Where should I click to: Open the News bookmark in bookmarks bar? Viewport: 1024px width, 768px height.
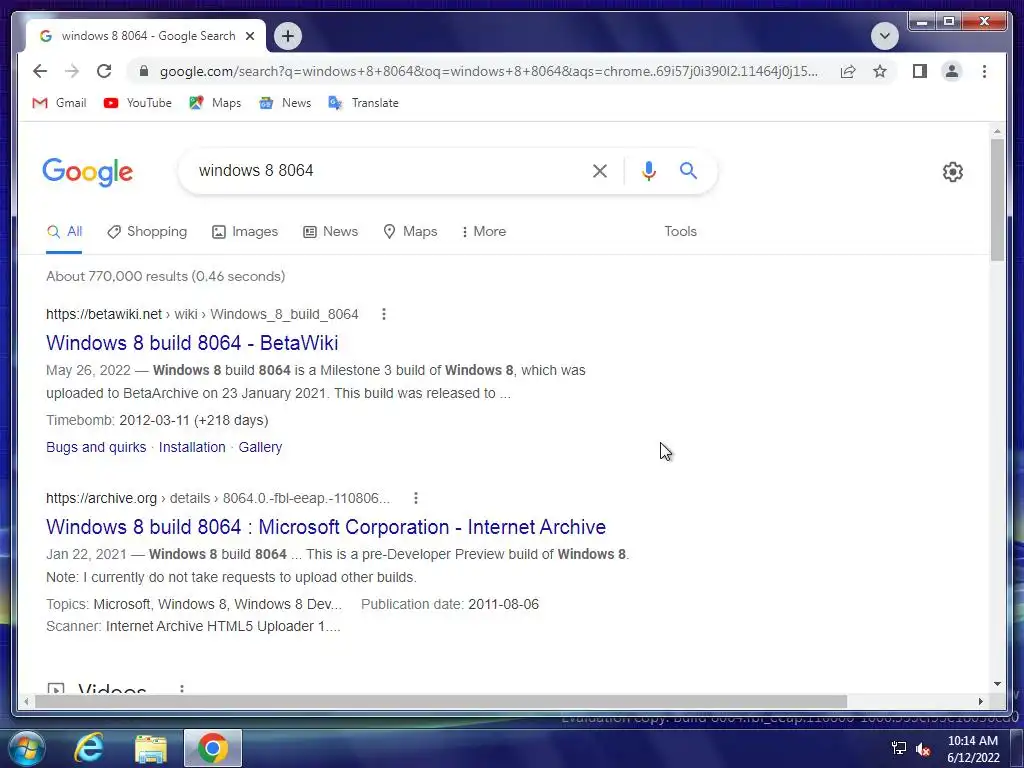pyautogui.click(x=285, y=103)
